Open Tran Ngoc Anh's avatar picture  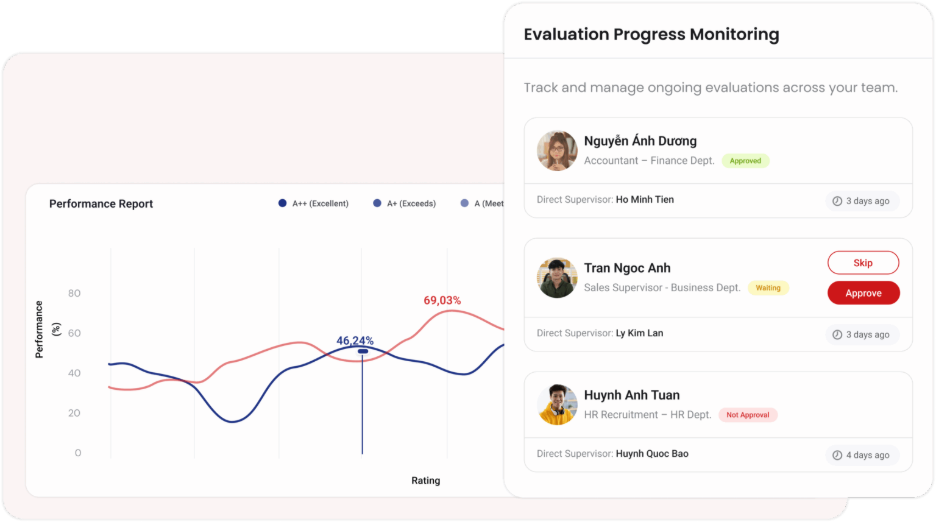point(557,278)
